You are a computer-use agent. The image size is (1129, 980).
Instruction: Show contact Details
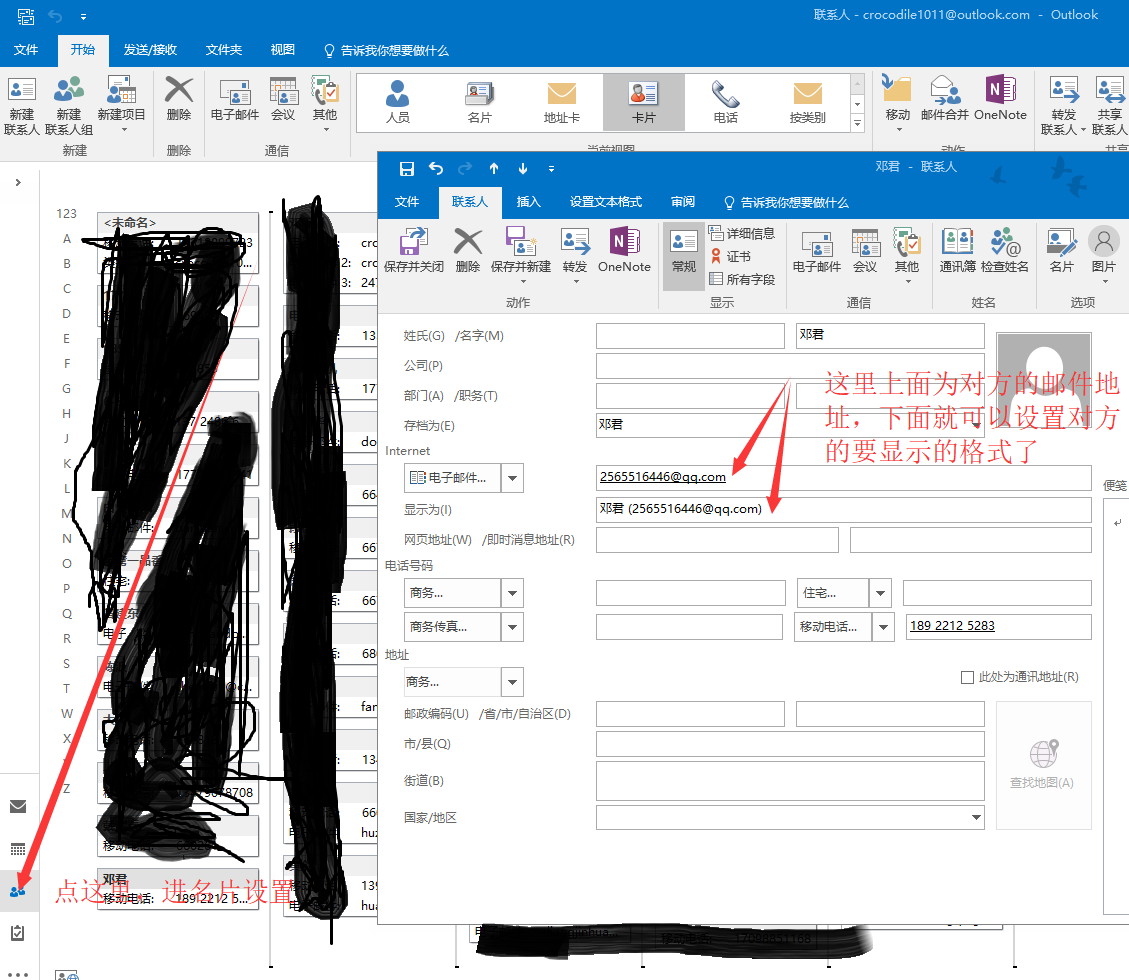point(742,233)
